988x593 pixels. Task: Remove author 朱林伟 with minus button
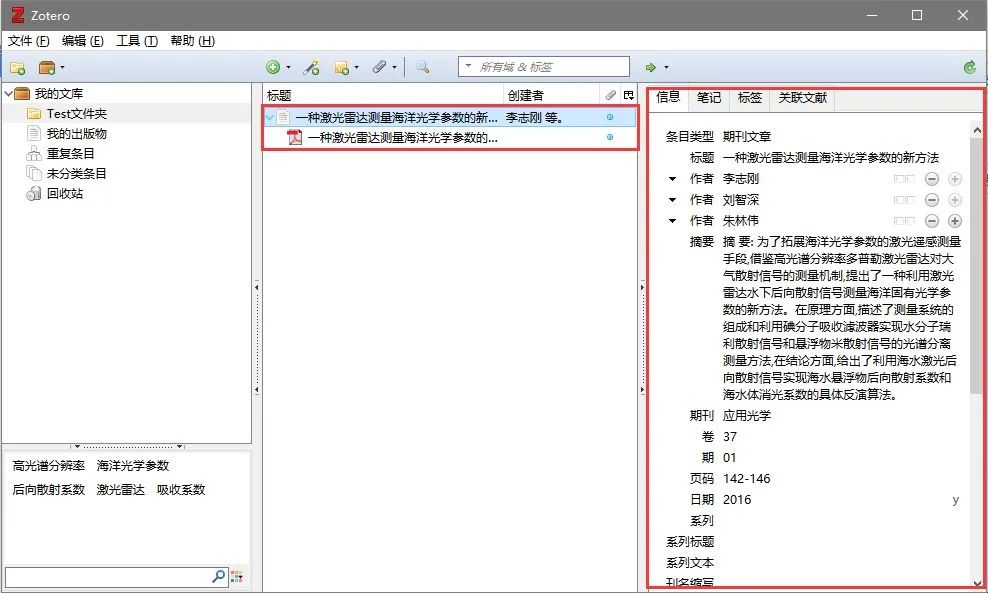coord(932,221)
